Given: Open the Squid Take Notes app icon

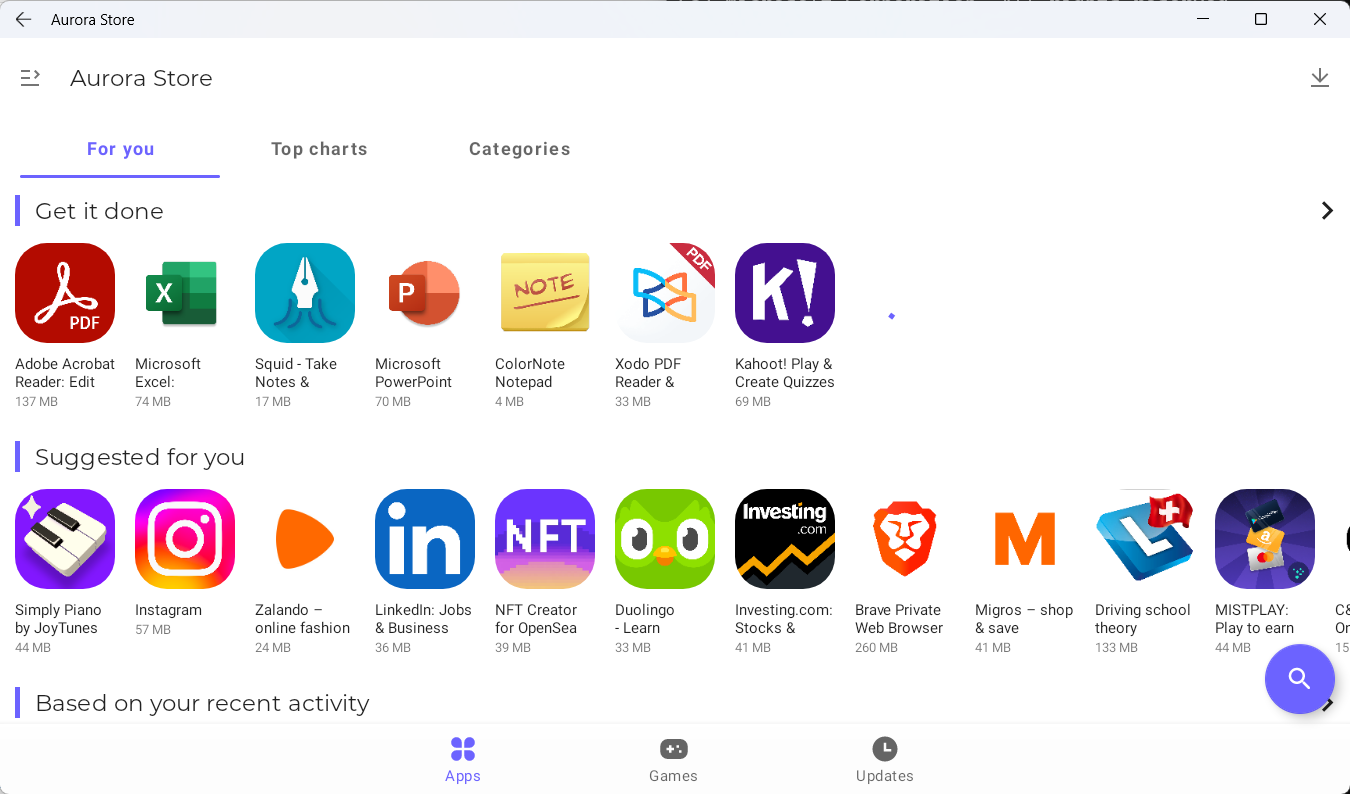Looking at the screenshot, I should [305, 293].
